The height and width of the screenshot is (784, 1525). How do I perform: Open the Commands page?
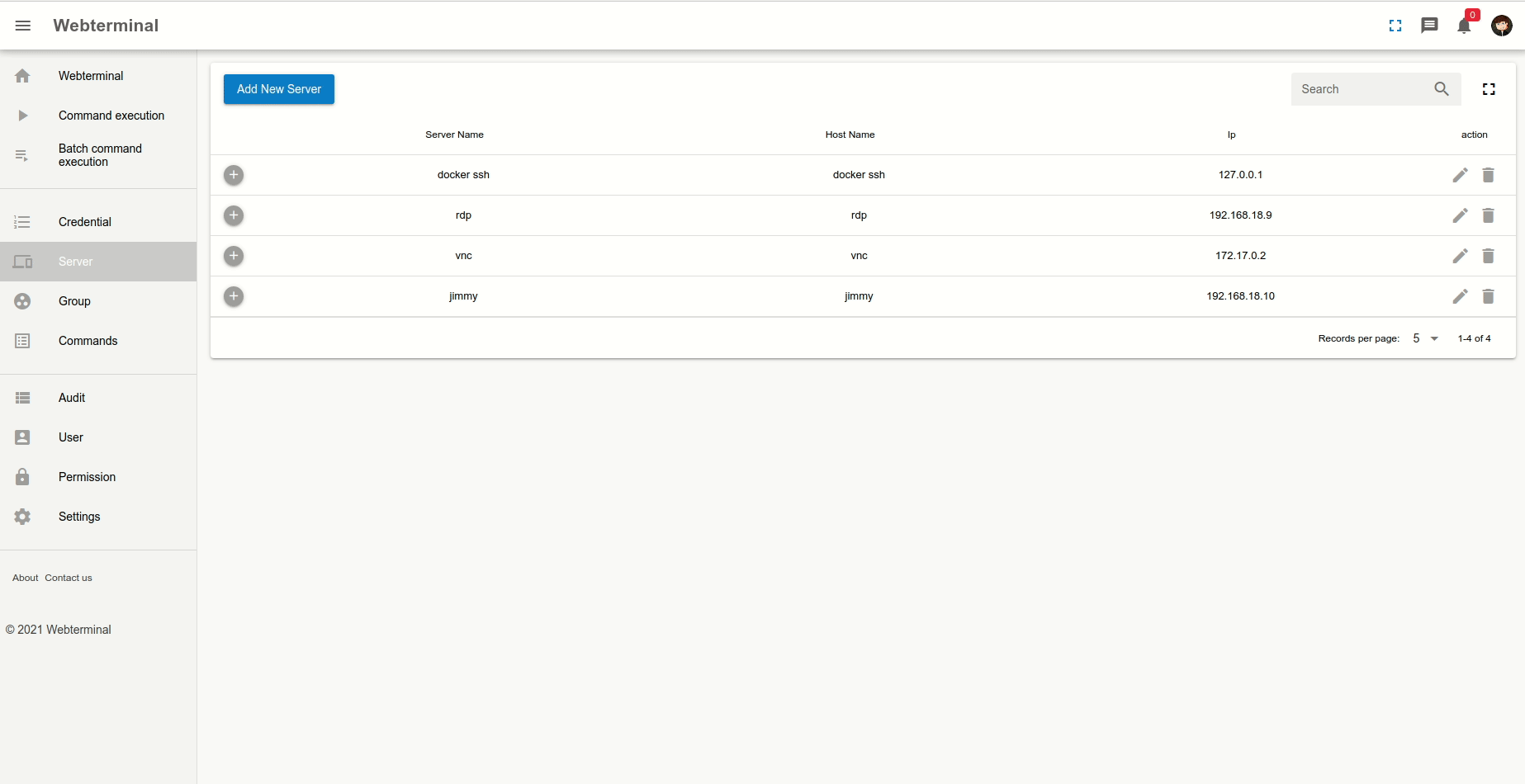click(x=98, y=341)
